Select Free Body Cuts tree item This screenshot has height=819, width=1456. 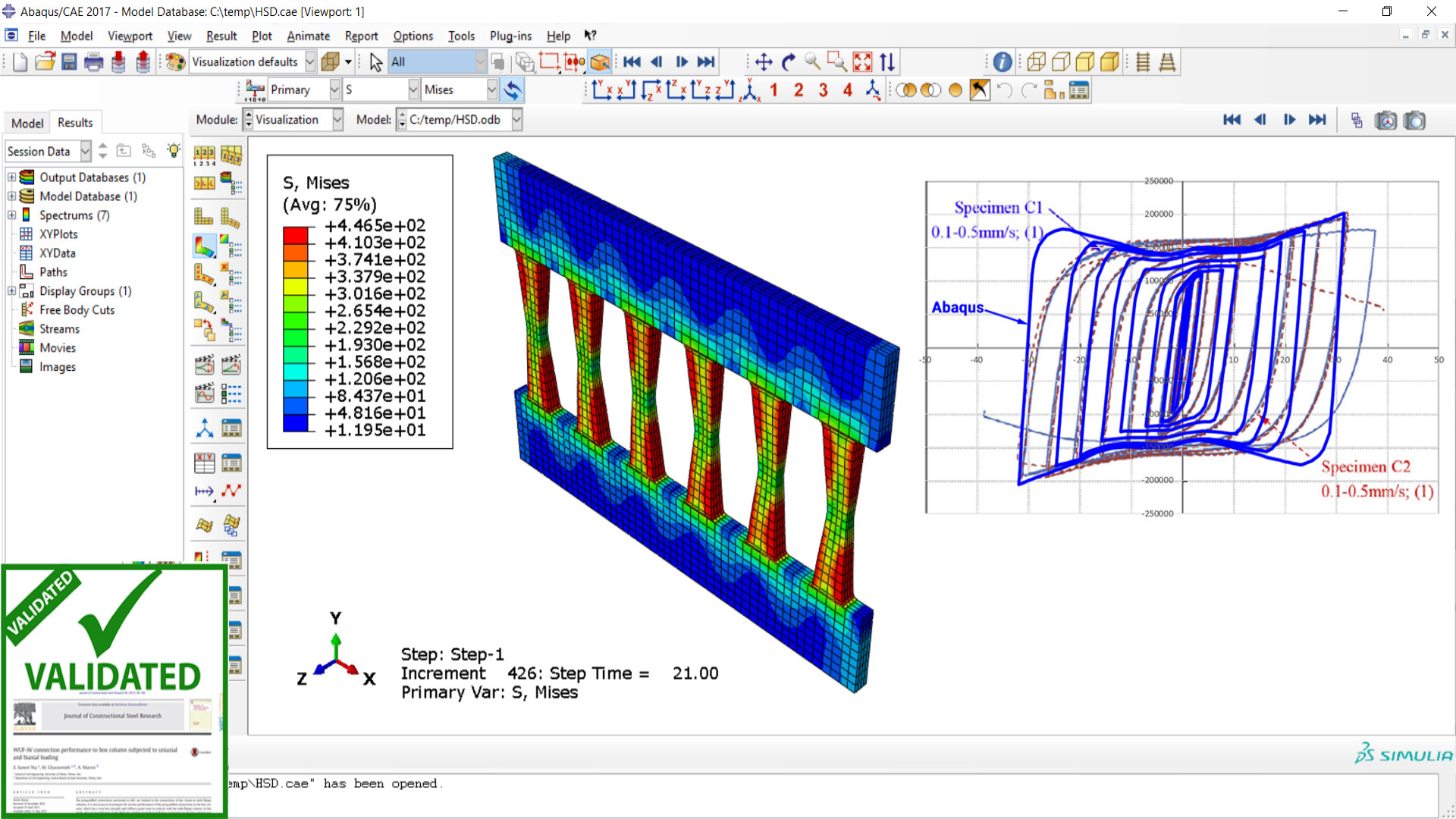(x=77, y=310)
